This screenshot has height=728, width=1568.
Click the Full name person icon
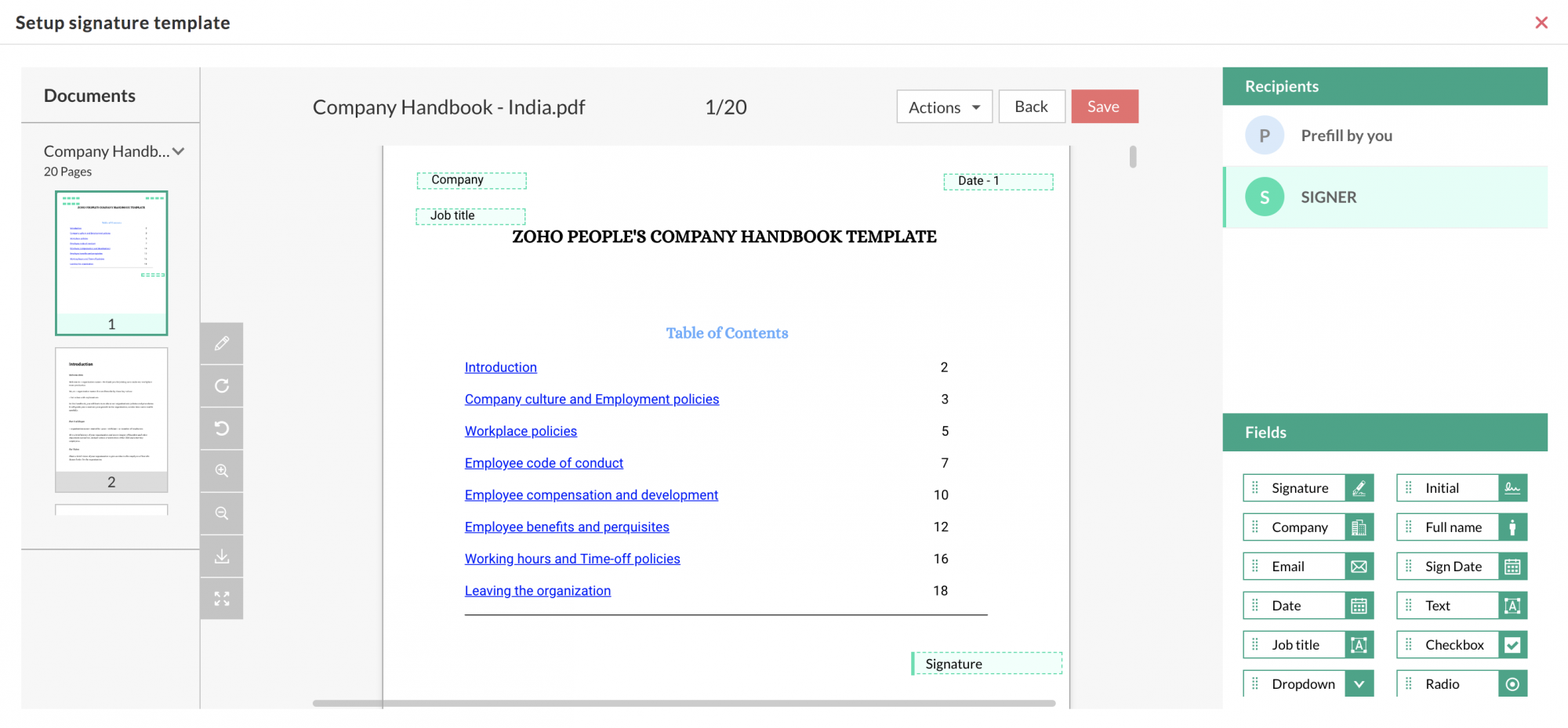pyautogui.click(x=1512, y=527)
